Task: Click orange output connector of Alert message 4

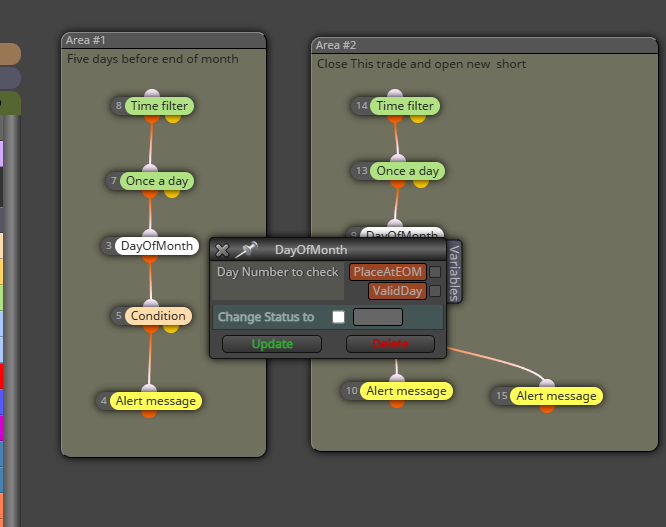Action: click(x=149, y=413)
